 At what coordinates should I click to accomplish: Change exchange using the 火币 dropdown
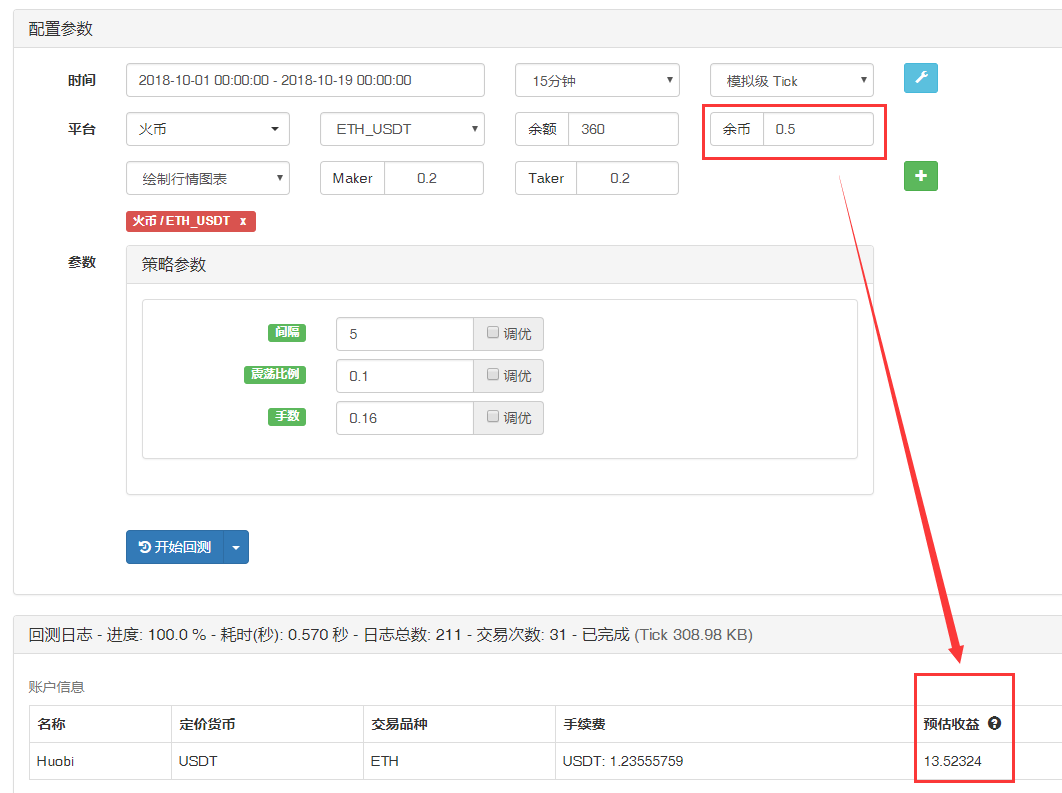click(x=207, y=129)
